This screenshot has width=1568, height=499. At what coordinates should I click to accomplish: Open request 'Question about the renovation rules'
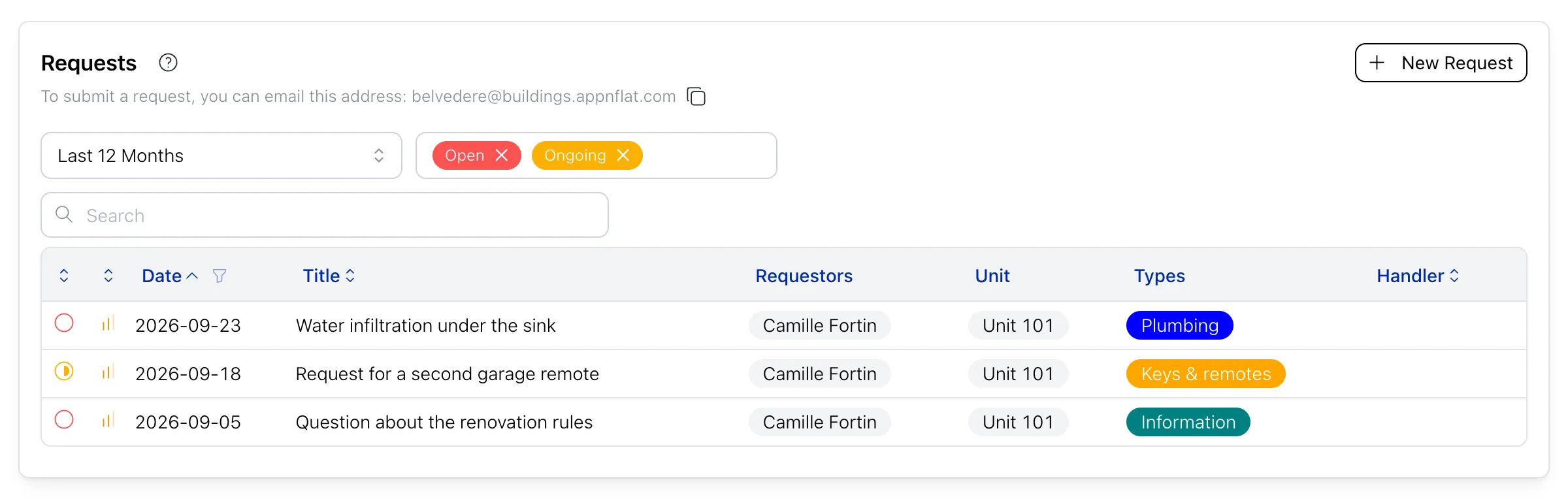click(x=444, y=422)
